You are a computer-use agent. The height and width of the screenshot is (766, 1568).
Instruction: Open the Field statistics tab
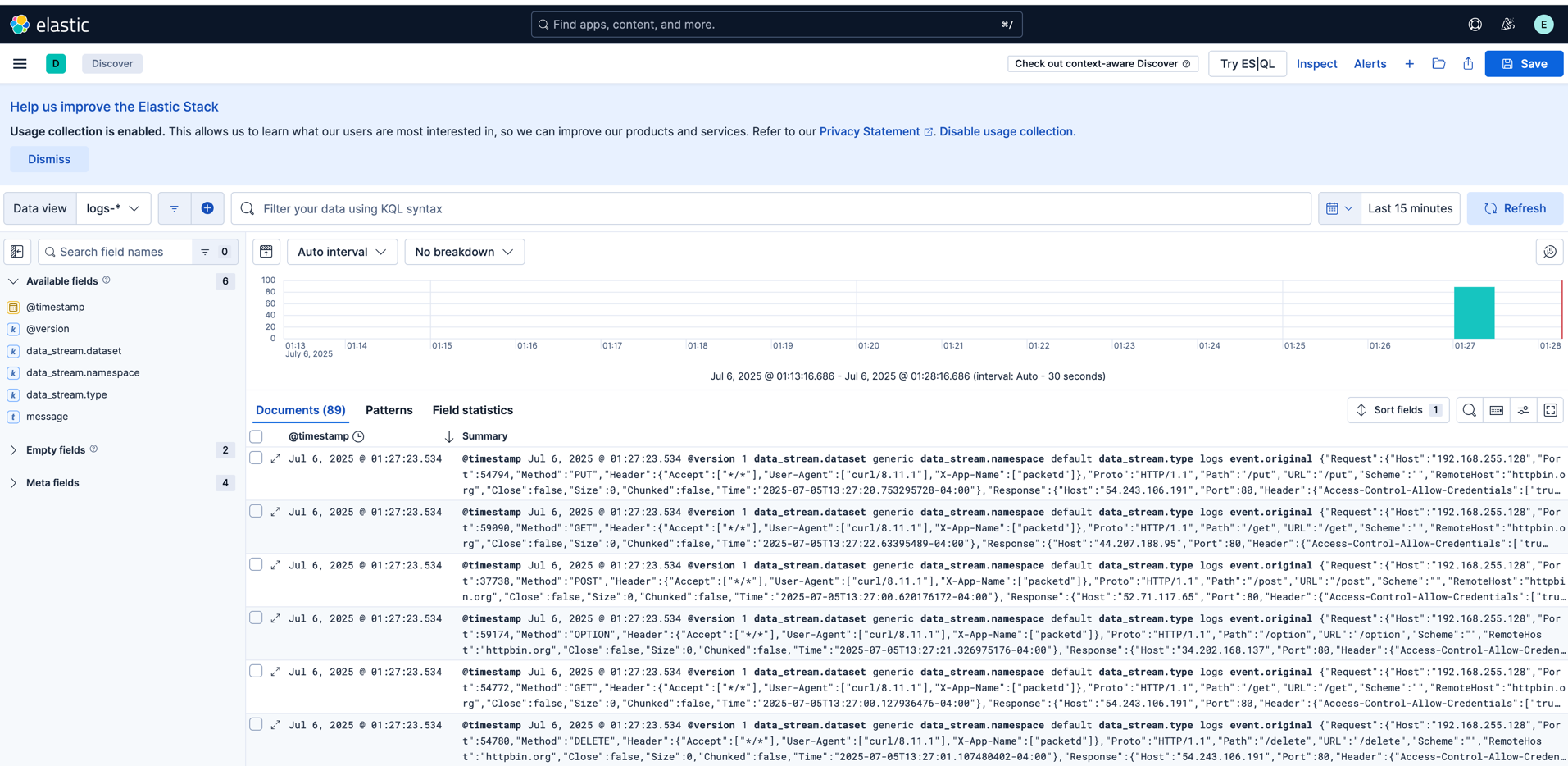click(471, 410)
